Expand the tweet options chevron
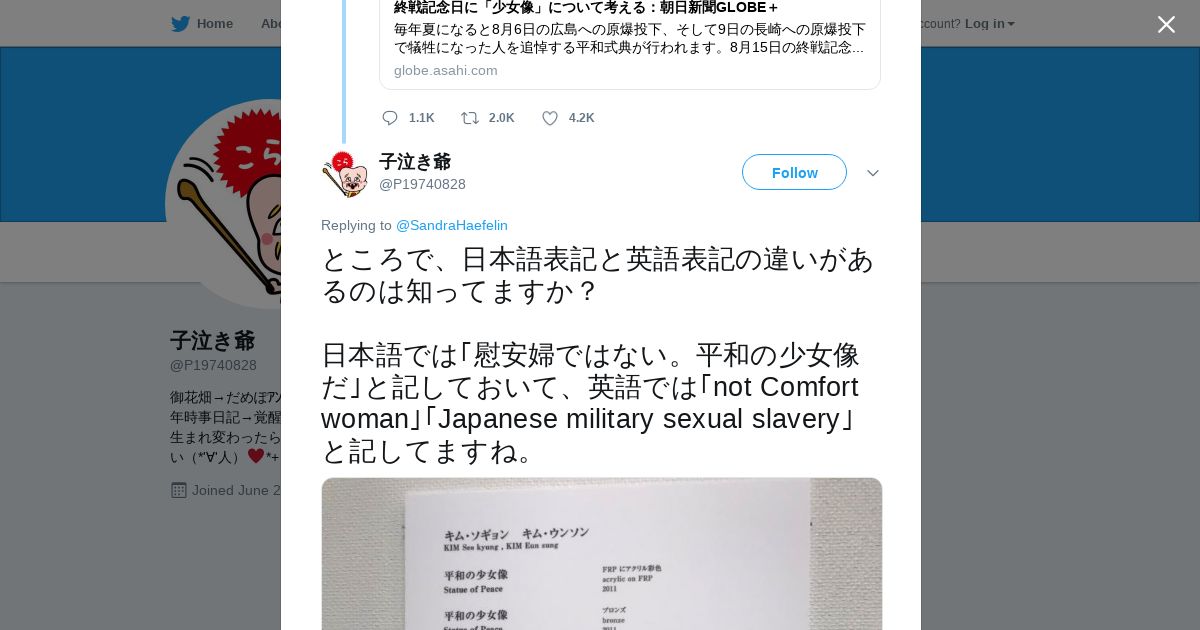1200x630 pixels. point(873,173)
